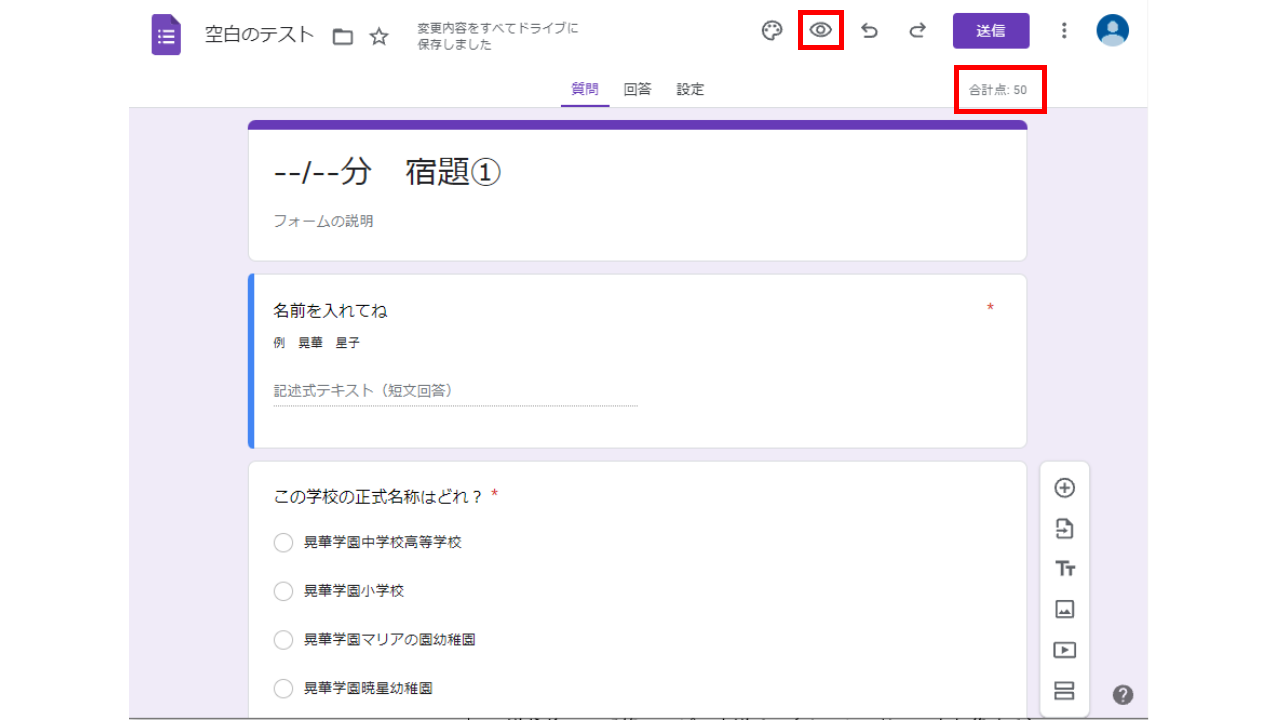Click the purple 送信 button

coord(990,31)
